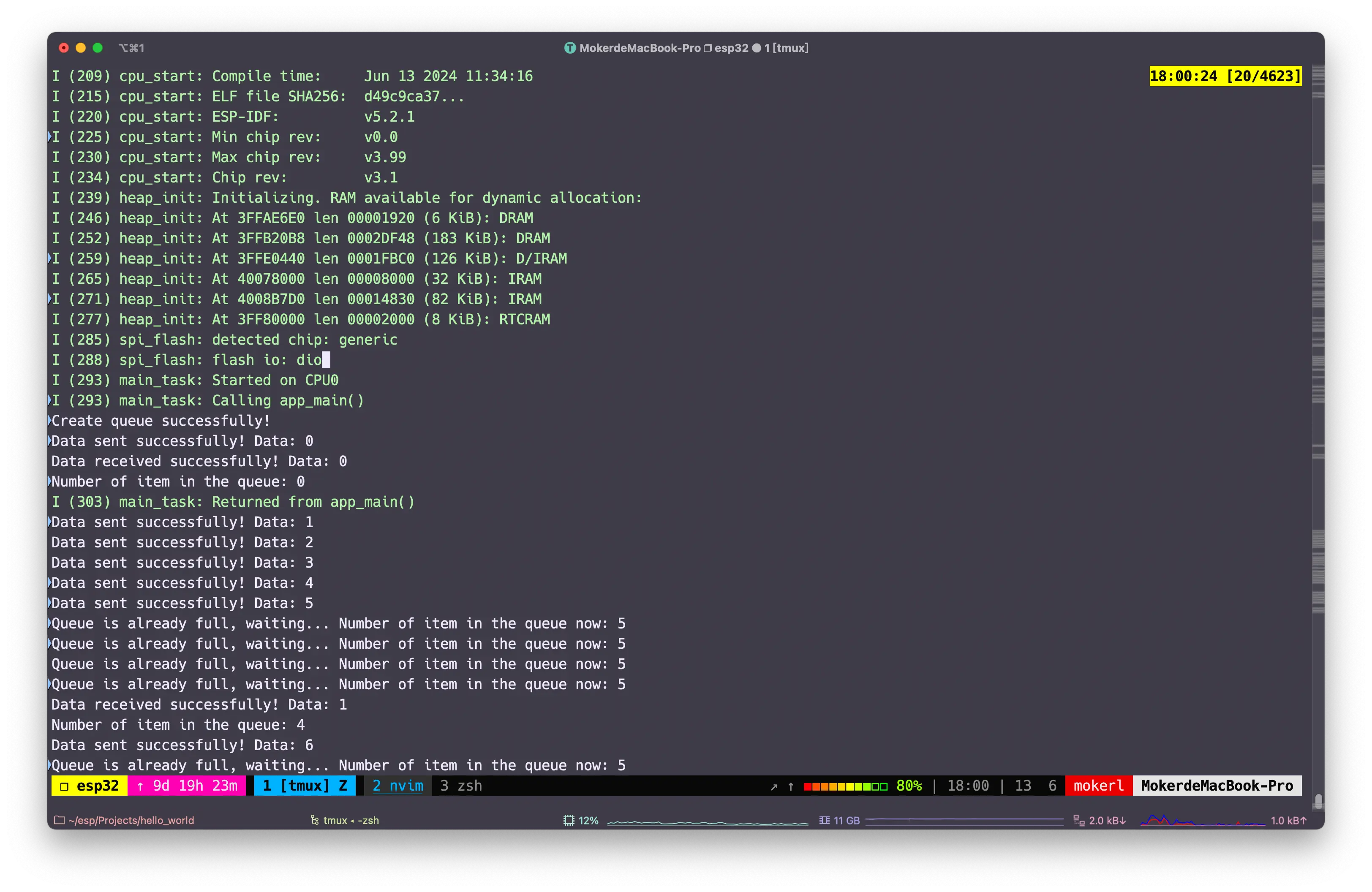Click the 11 GB memory value
Viewport: 1372px width, 892px height.
pos(847,820)
